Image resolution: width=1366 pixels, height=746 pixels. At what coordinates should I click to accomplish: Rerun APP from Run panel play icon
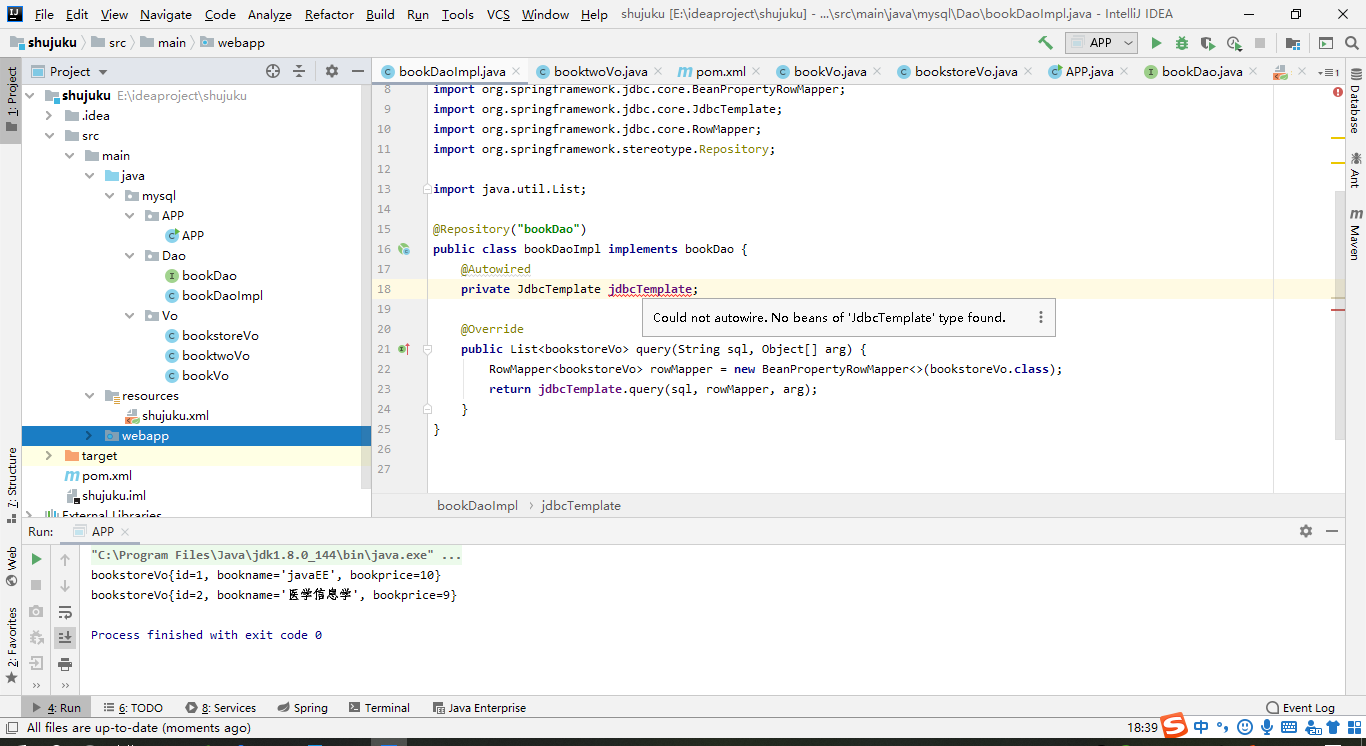(36, 559)
